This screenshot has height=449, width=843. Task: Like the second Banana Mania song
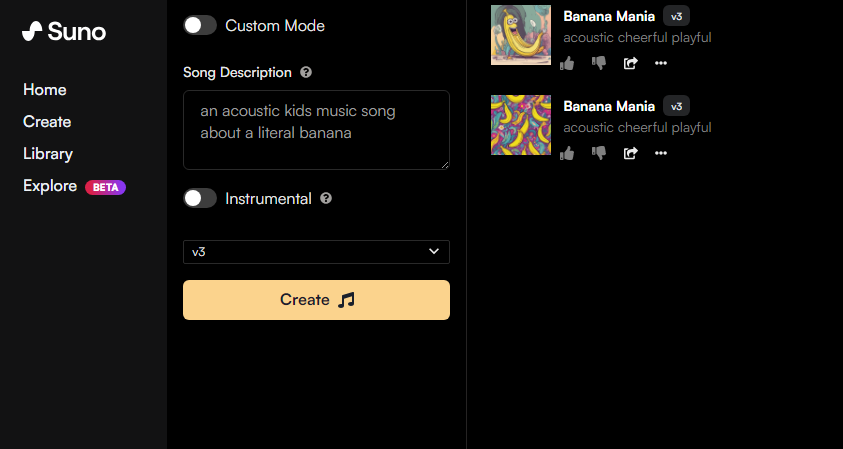pyautogui.click(x=567, y=153)
